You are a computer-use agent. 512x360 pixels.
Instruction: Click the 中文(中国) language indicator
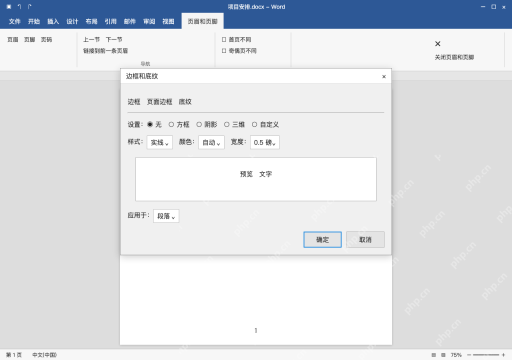click(x=44, y=355)
